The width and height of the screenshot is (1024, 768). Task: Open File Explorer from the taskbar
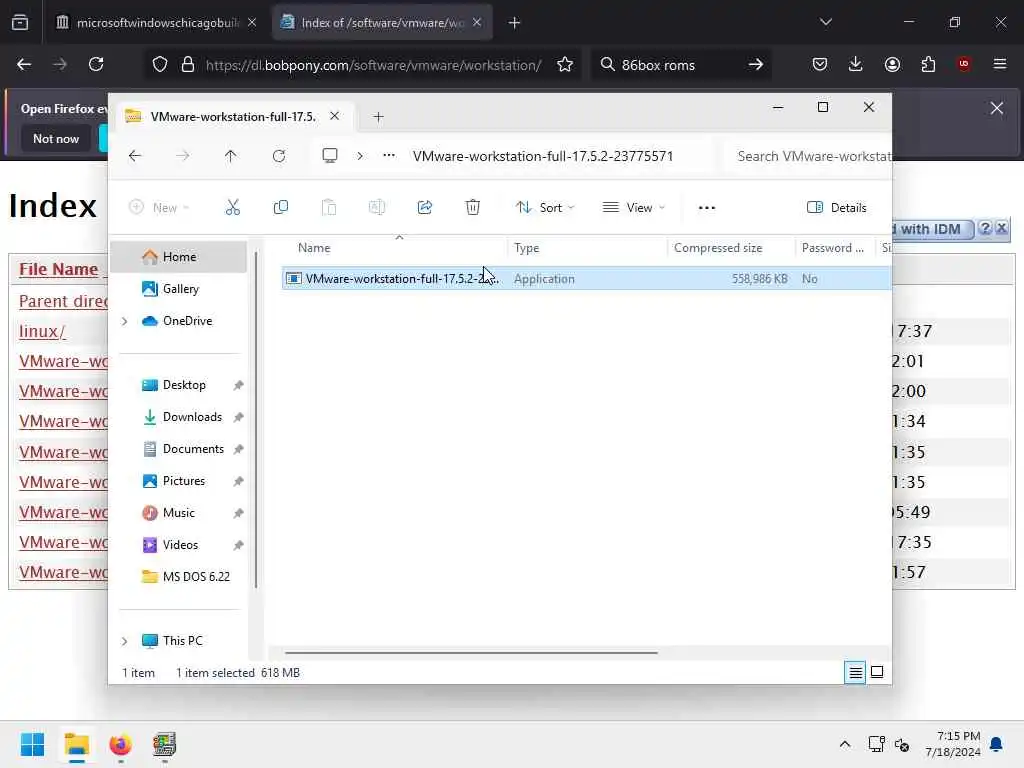77,744
